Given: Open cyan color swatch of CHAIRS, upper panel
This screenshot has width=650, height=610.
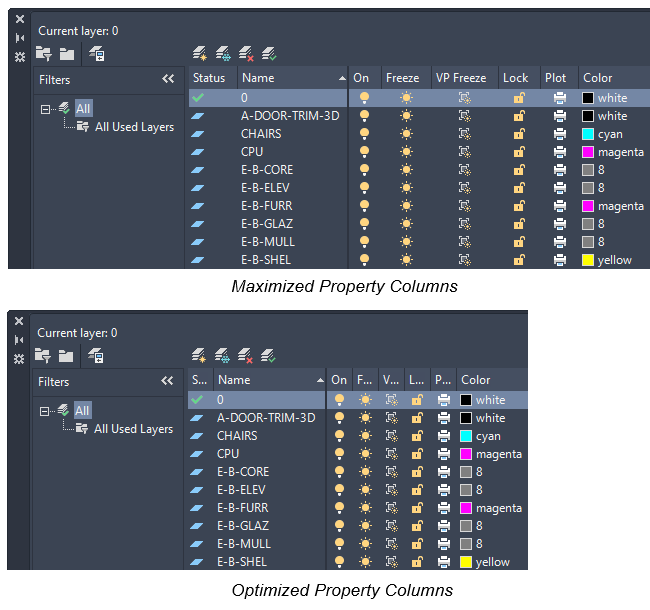Looking at the screenshot, I should [588, 134].
